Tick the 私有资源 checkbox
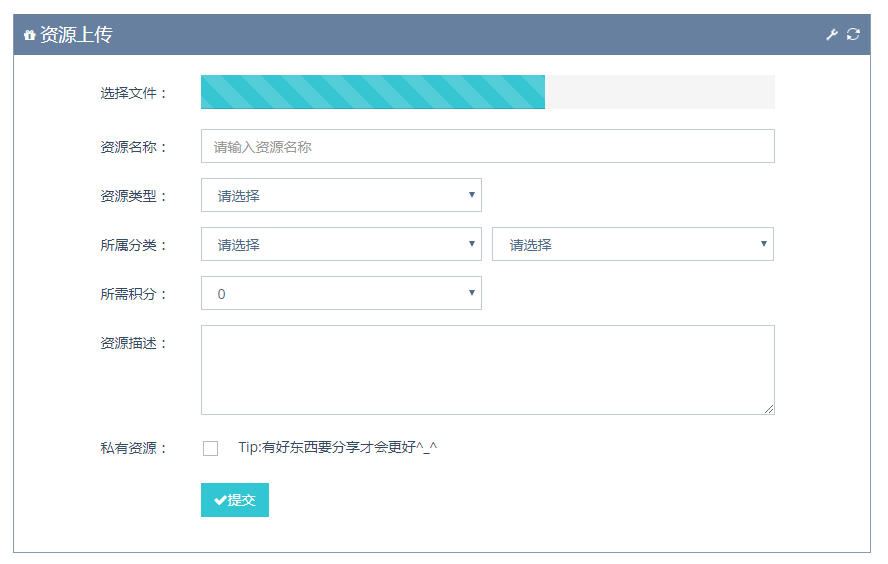Image resolution: width=888 pixels, height=564 pixels. click(x=211, y=448)
